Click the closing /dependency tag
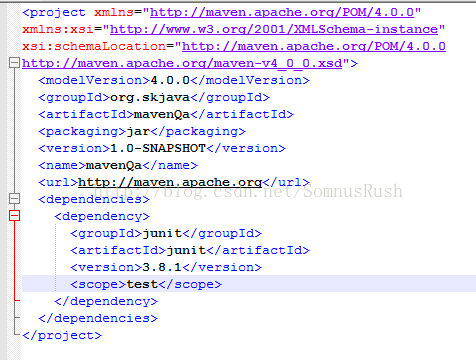 tap(106, 301)
